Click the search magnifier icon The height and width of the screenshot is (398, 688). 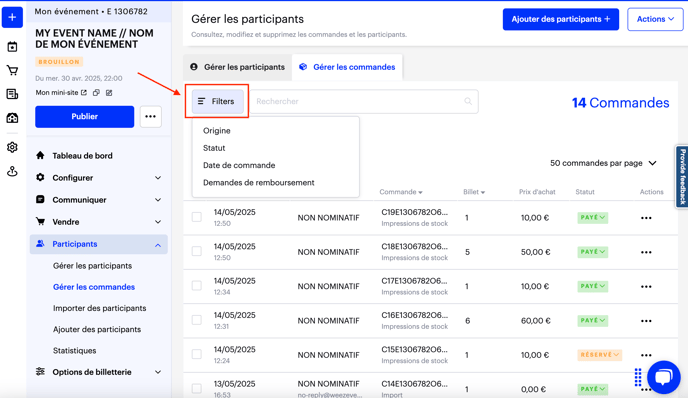click(x=468, y=101)
